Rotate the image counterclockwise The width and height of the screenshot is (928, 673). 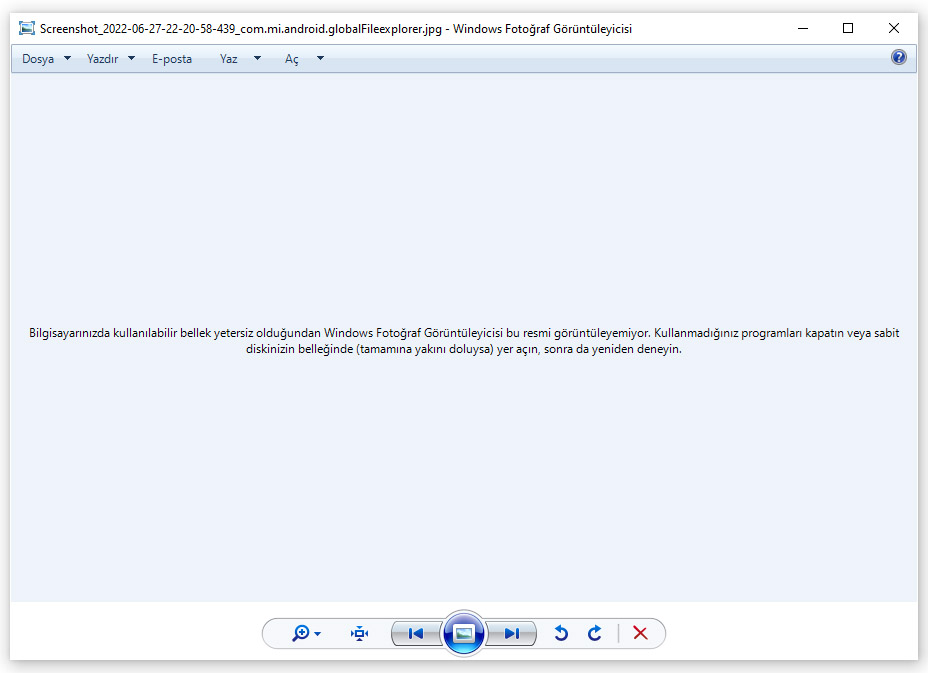(561, 633)
